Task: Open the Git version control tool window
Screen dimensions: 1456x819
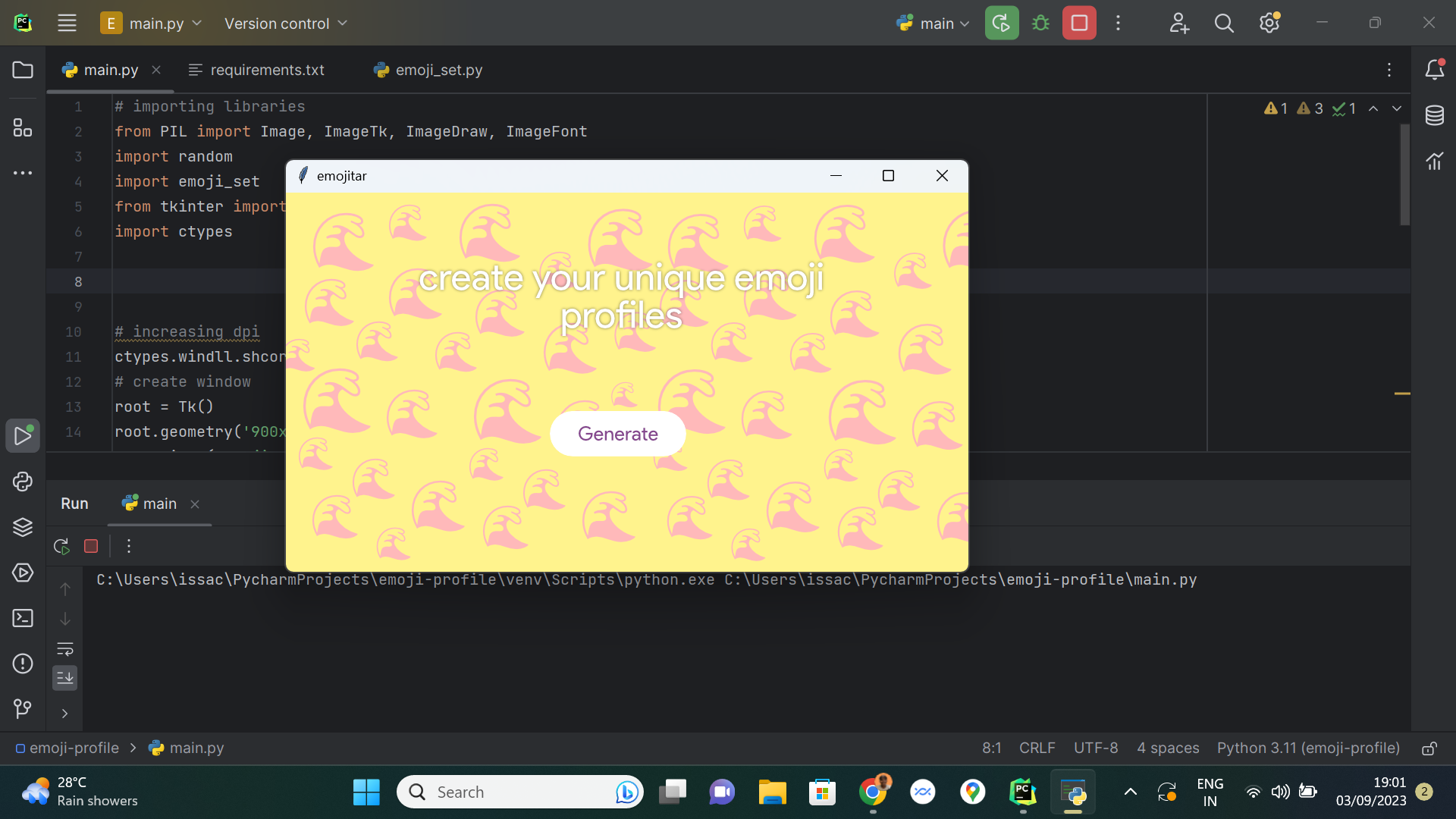Action: pyautogui.click(x=23, y=709)
